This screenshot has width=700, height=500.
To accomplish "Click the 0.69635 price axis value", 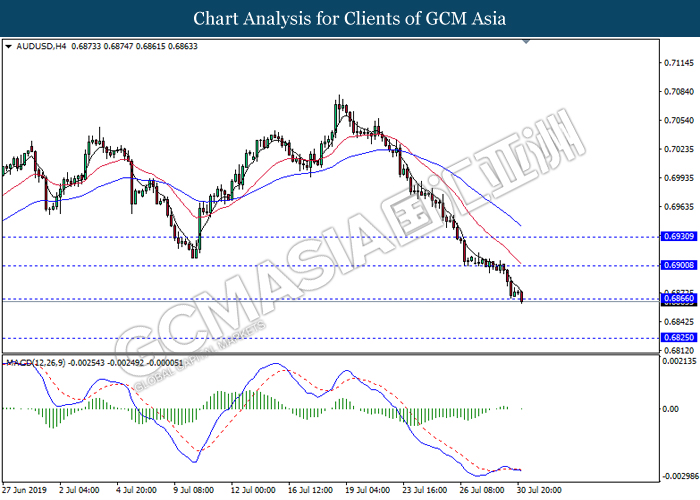I will click(x=679, y=207).
